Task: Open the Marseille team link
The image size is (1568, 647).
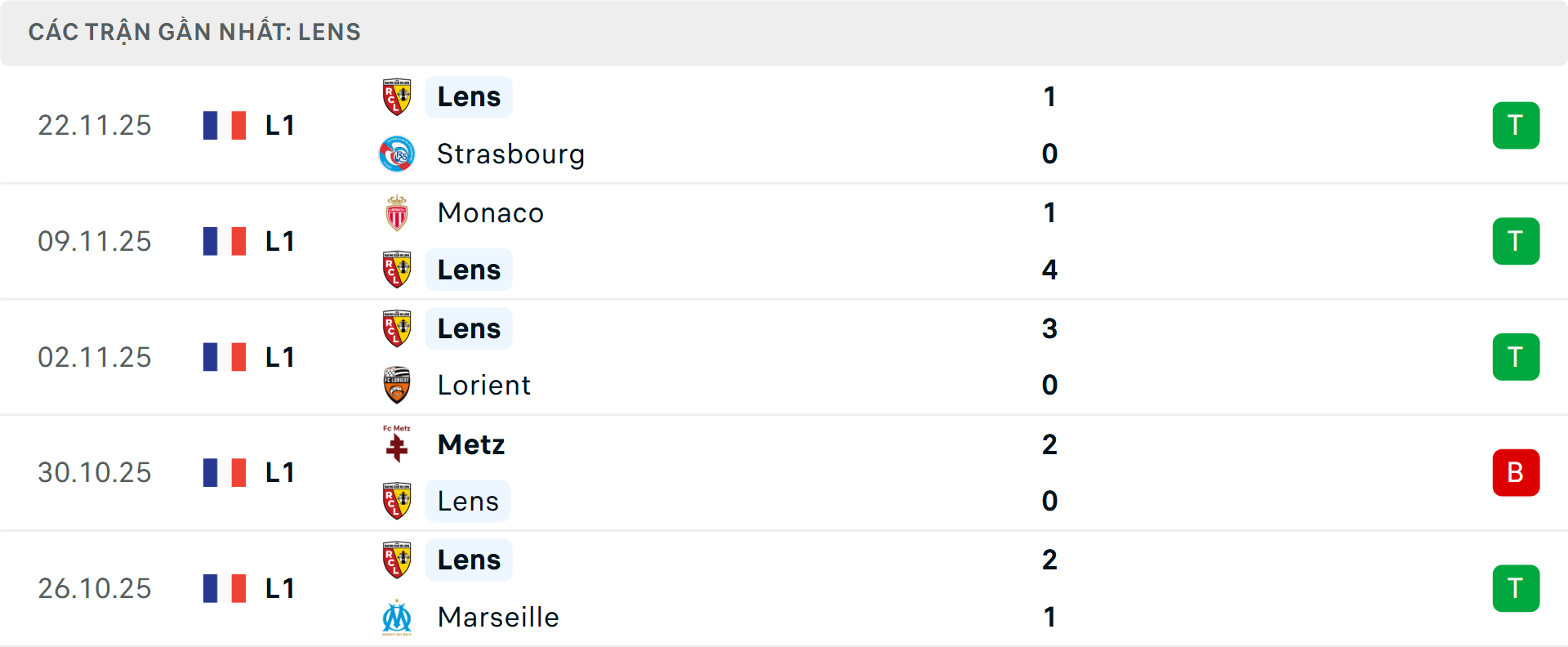Action: (498, 618)
